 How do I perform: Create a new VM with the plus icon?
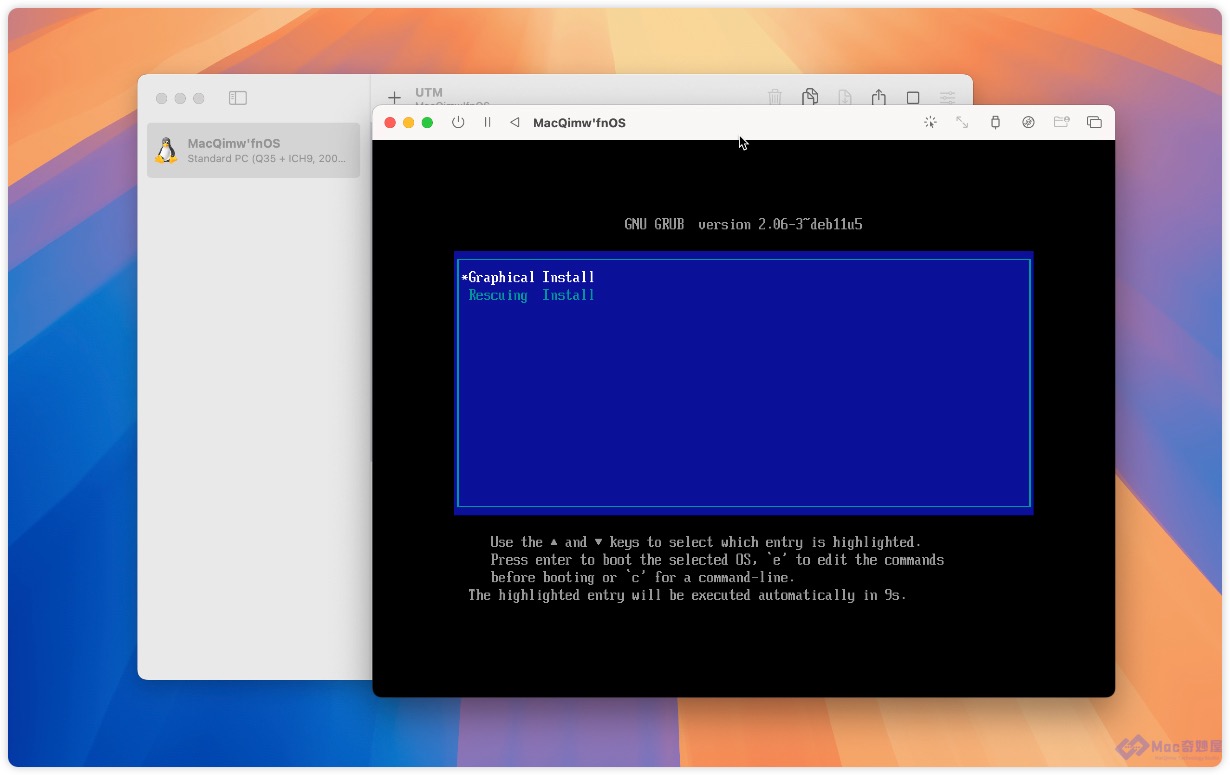click(x=394, y=97)
